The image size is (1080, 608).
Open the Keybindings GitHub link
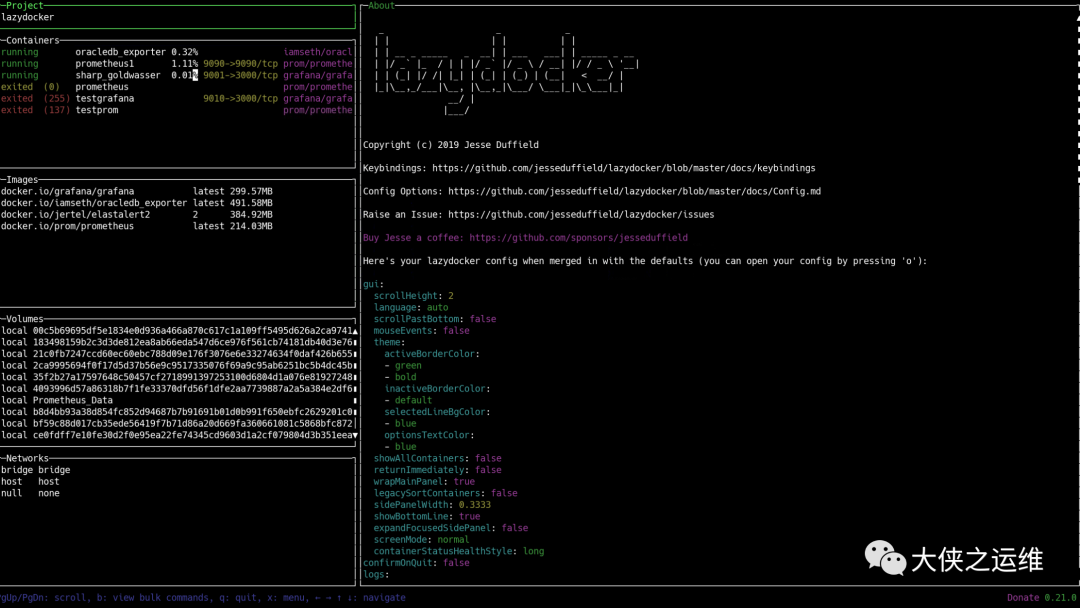tap(623, 168)
